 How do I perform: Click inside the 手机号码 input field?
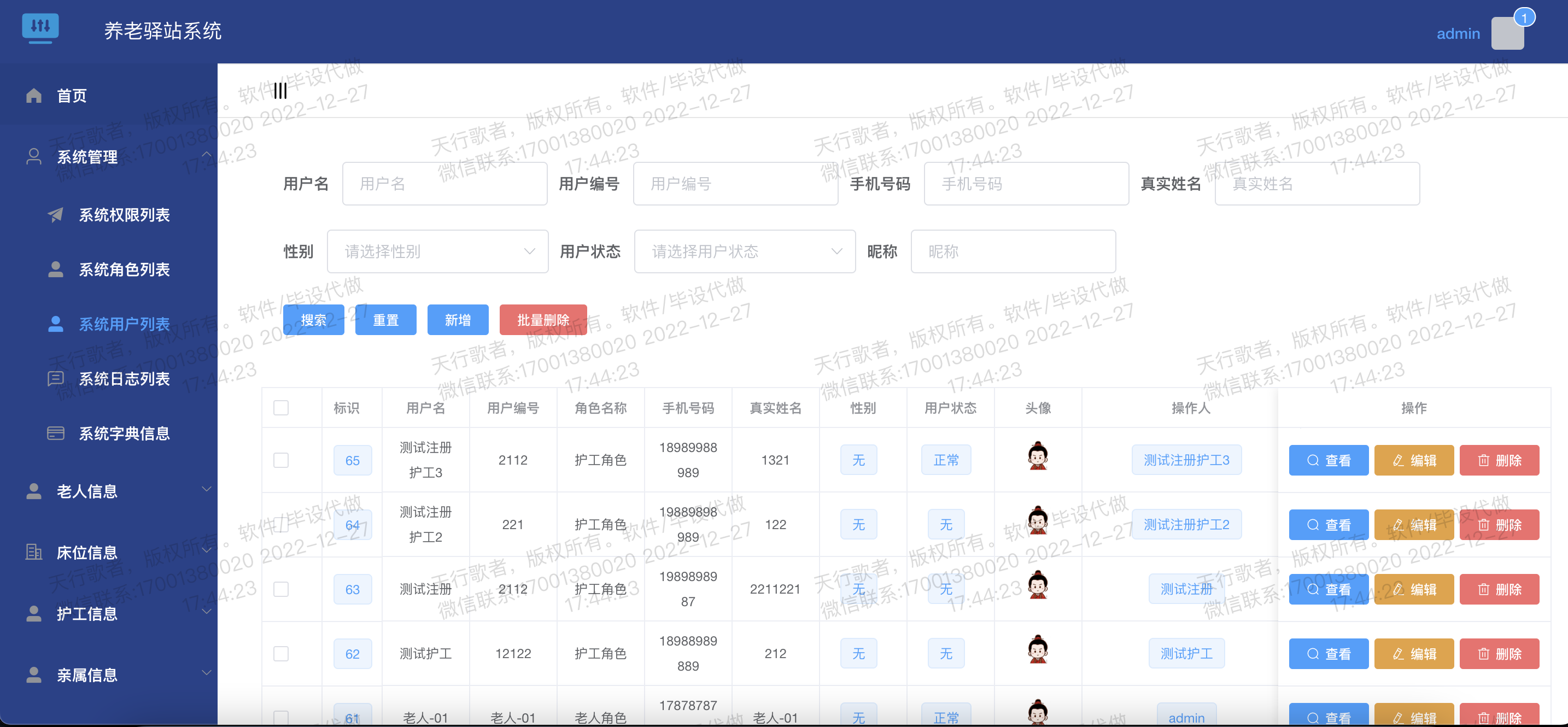(1026, 183)
